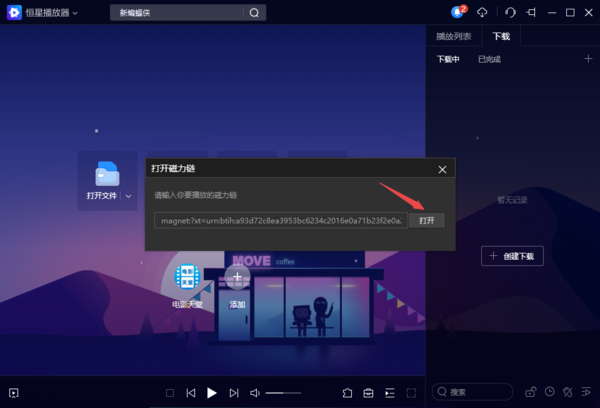Click the plus icon to add download task
This screenshot has height=408, width=600.
(588, 59)
